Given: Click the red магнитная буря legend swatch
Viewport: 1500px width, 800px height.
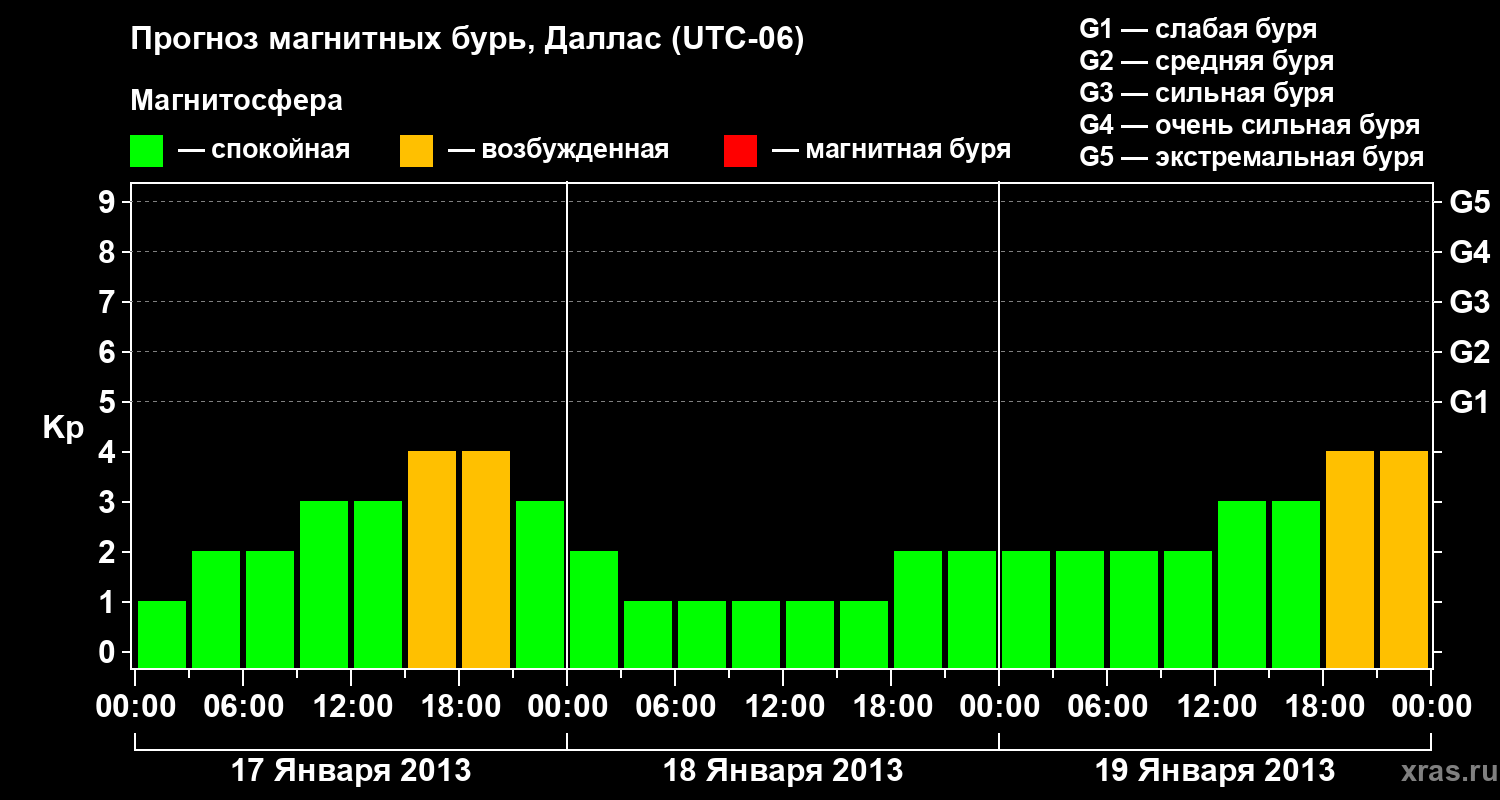Looking at the screenshot, I should tap(740, 151).
